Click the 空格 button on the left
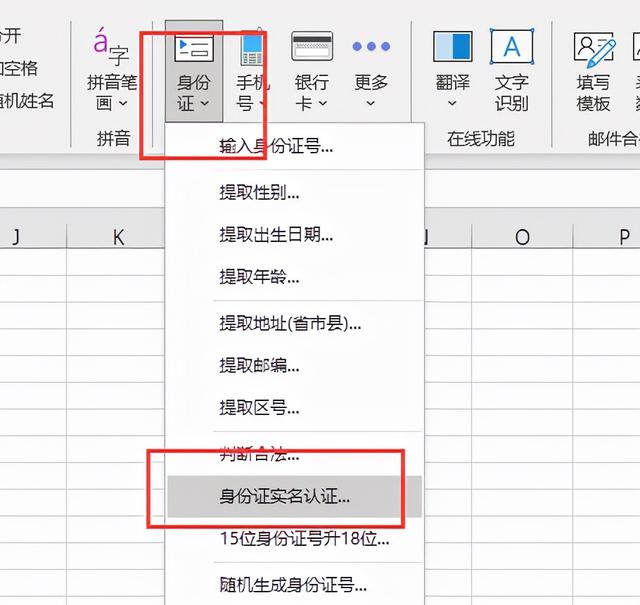Image resolution: width=640 pixels, height=605 pixels. [x=19, y=68]
